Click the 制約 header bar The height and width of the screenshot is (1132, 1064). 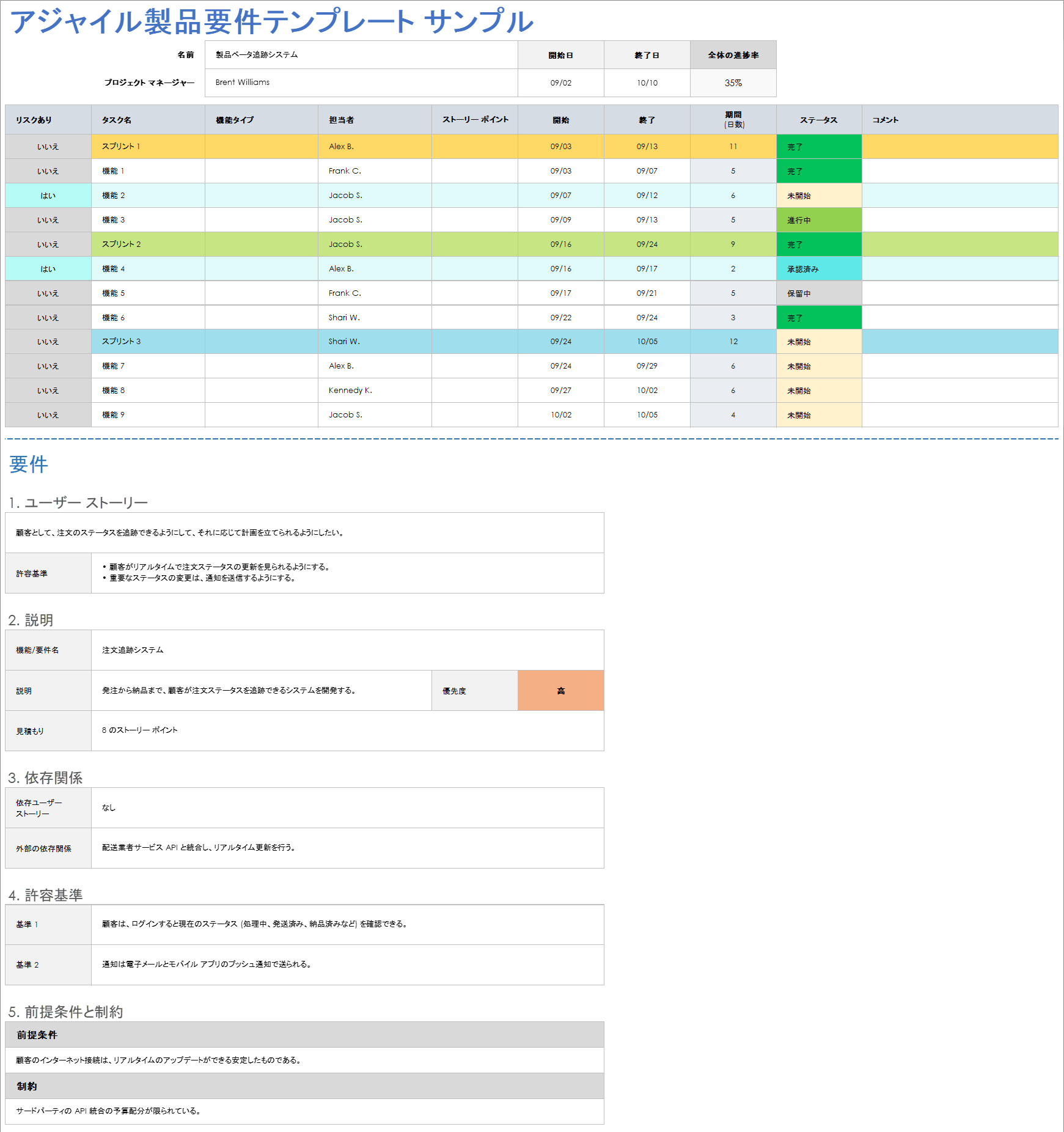(304, 1086)
